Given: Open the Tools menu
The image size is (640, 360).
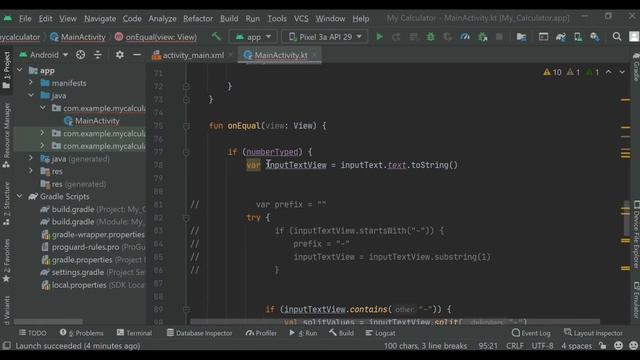Looking at the screenshot, I should [x=277, y=19].
